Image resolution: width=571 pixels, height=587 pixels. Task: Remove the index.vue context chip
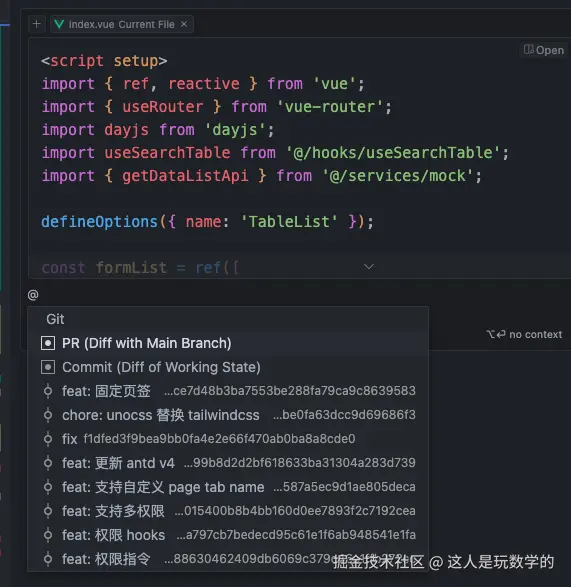click(x=184, y=24)
